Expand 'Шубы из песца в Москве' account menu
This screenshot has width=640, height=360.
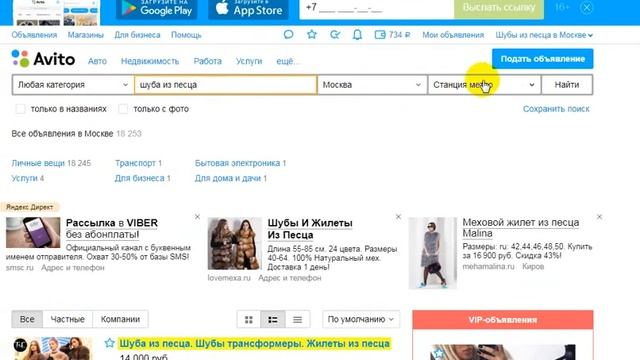(x=544, y=35)
